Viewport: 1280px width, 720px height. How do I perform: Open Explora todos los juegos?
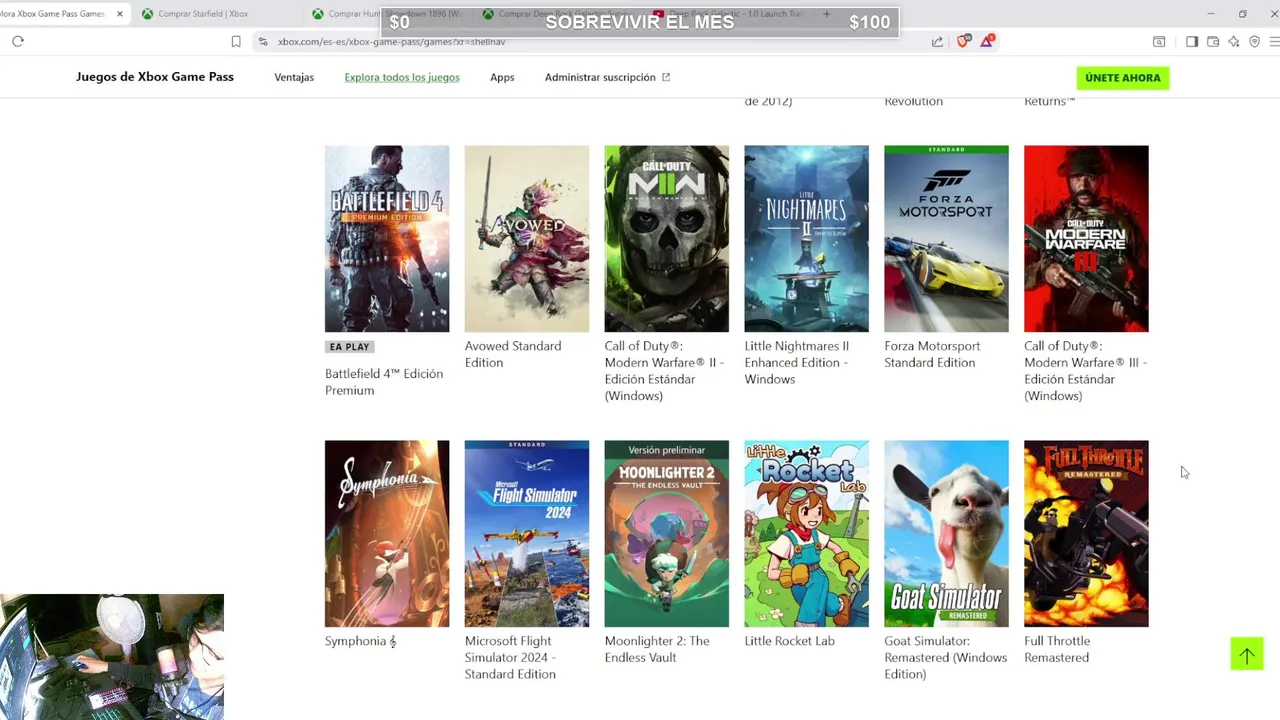point(402,77)
